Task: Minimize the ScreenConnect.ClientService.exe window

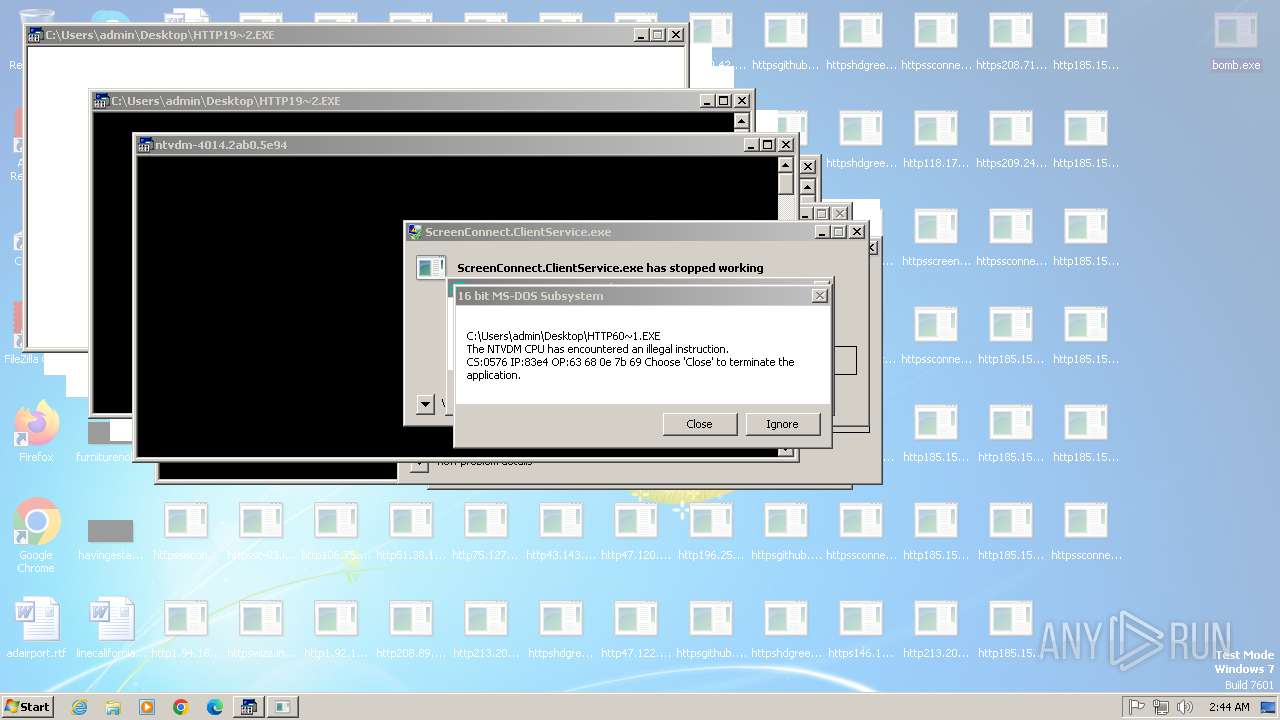Action: click(821, 232)
